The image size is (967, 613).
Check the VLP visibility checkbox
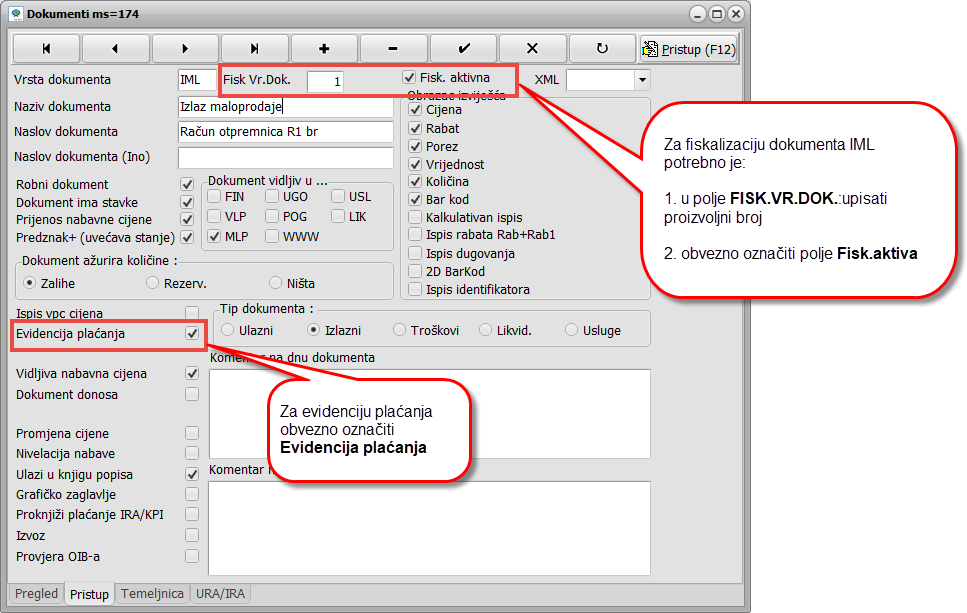click(x=214, y=216)
